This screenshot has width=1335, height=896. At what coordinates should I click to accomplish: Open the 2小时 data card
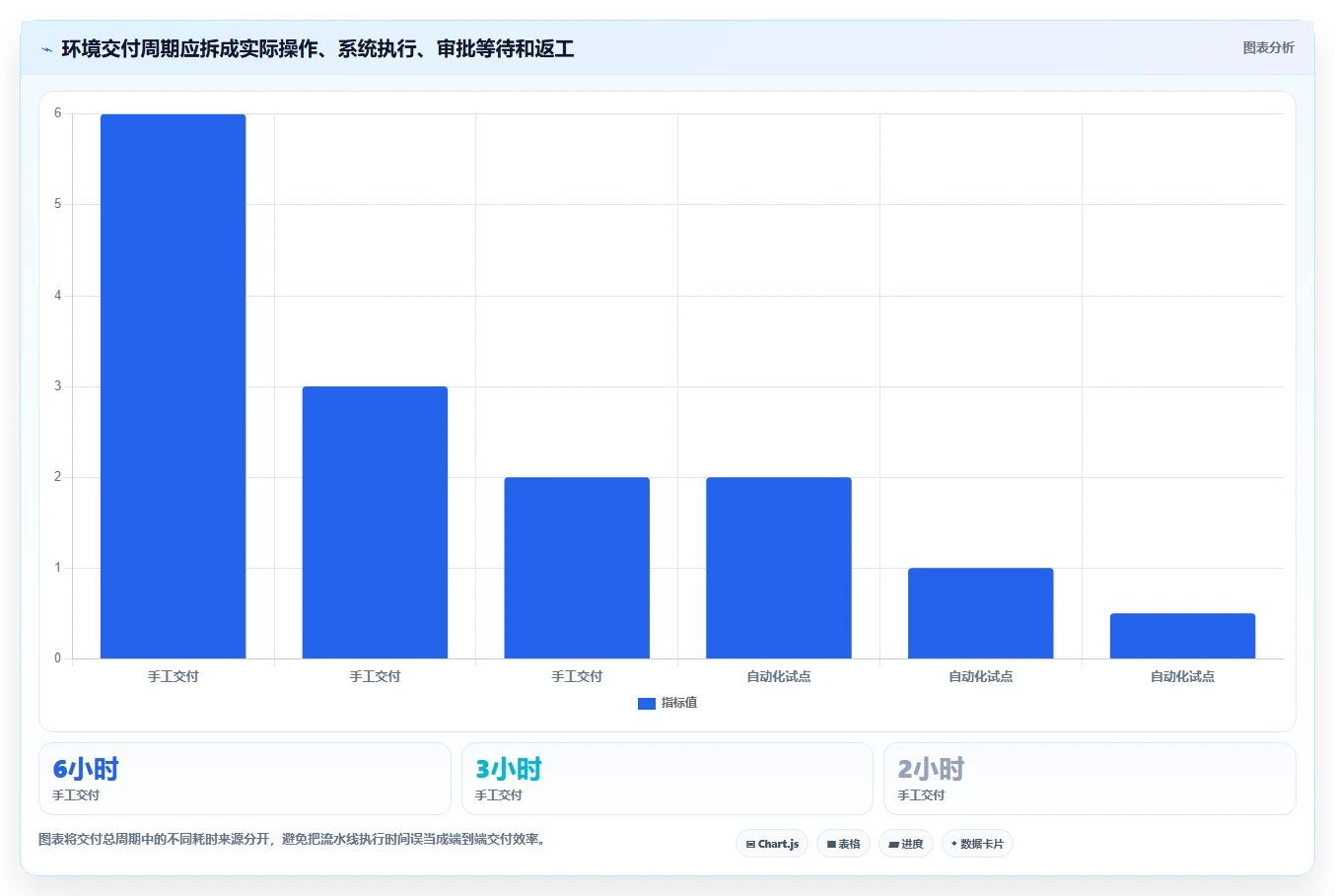click(1089, 779)
